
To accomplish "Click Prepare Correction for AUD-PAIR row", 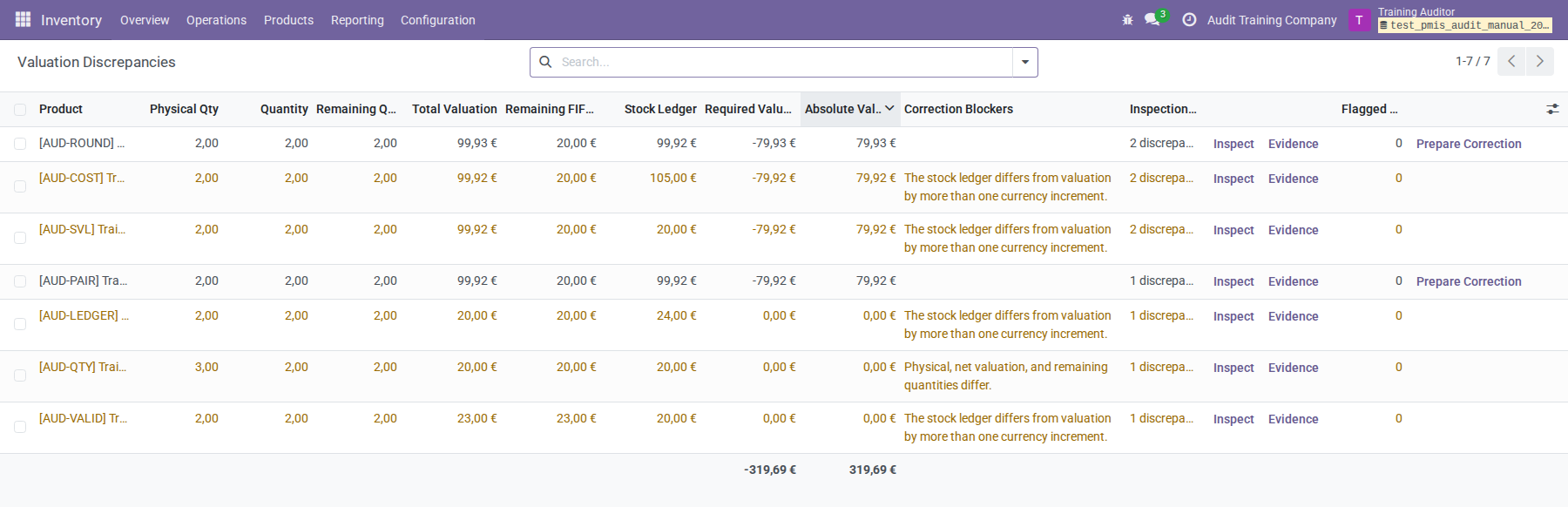I will point(1469,281).
